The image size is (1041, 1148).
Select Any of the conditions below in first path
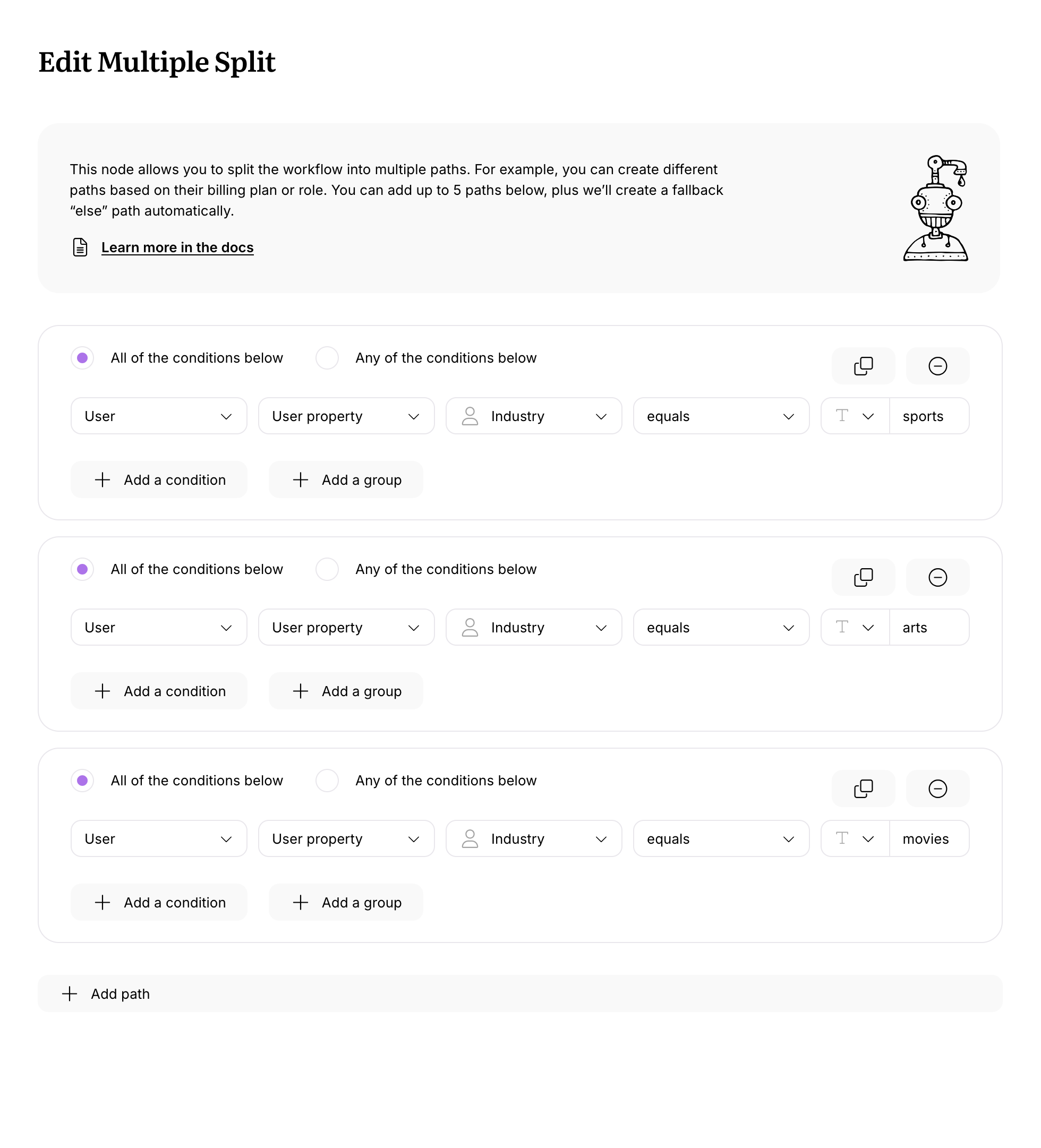[328, 358]
